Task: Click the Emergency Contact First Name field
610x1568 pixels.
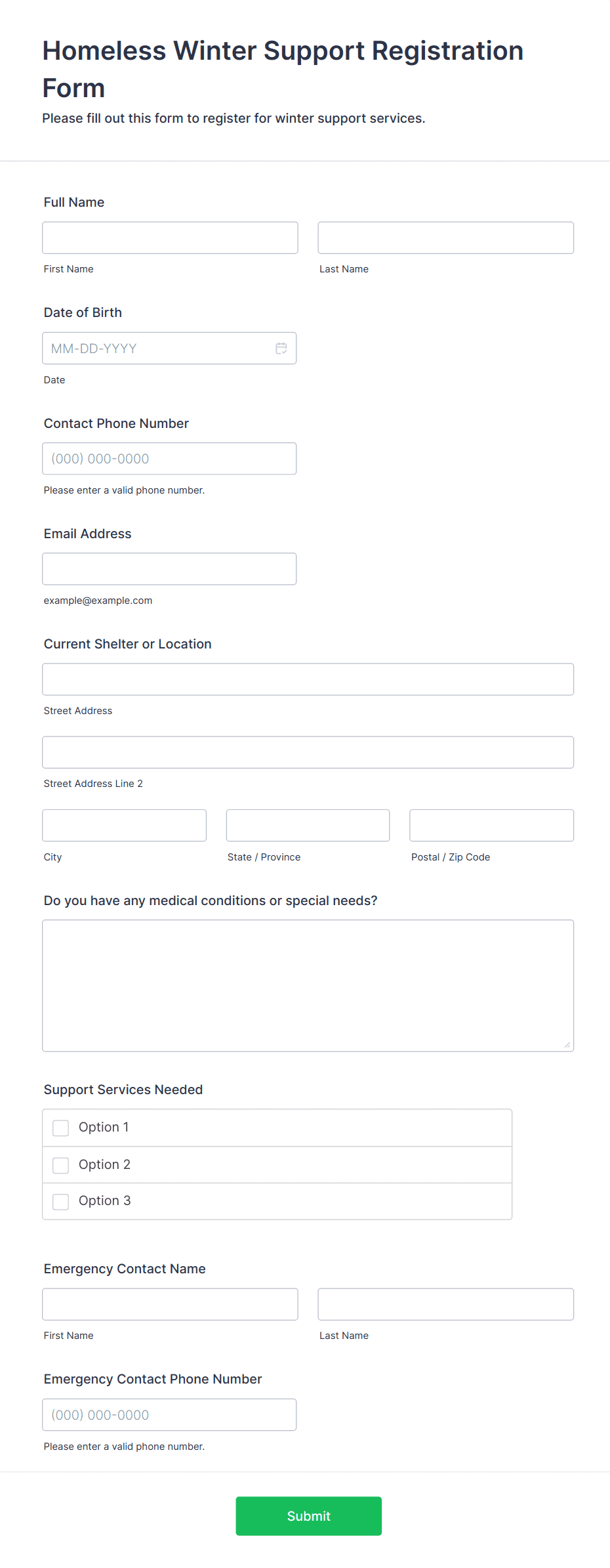Action: click(x=169, y=1304)
